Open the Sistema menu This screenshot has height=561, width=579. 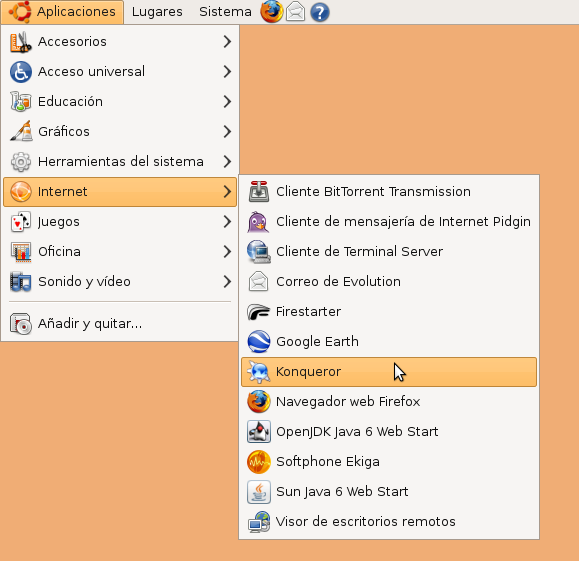(x=225, y=12)
